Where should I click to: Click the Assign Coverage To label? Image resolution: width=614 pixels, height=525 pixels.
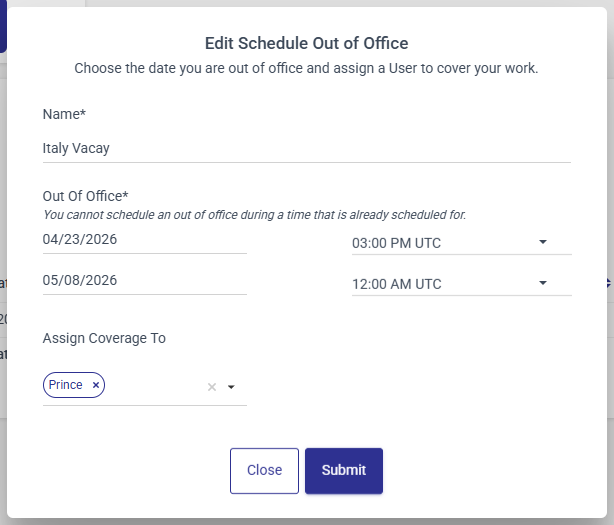pos(104,338)
